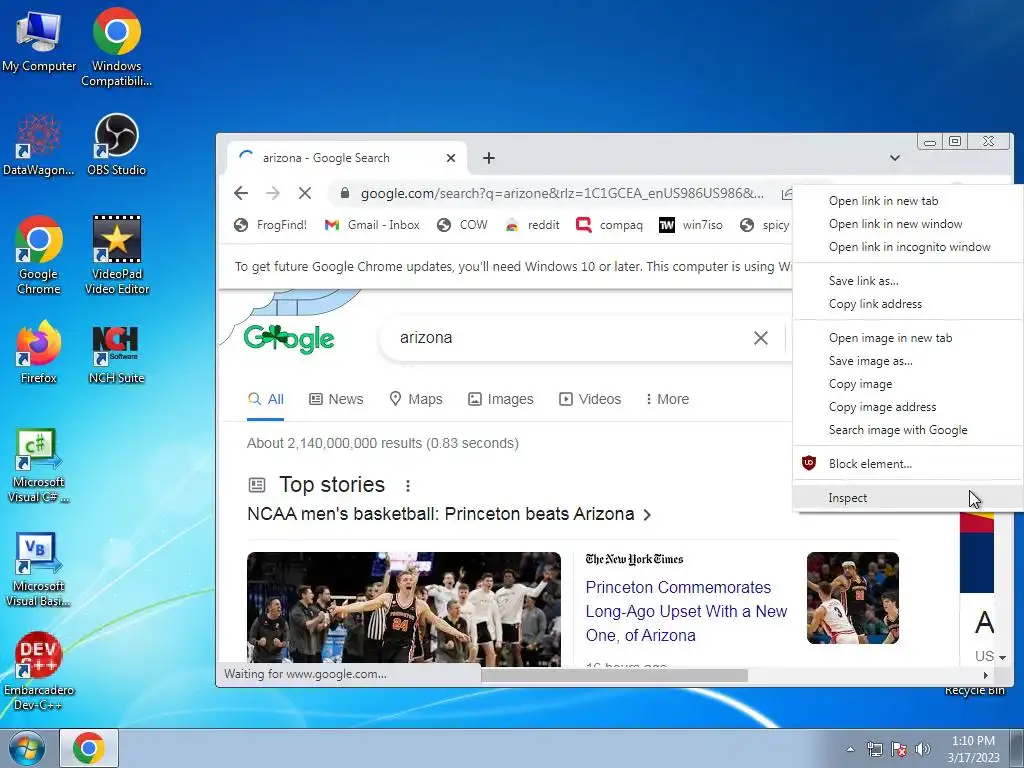Viewport: 1024px width, 768px height.
Task: Open the reddit bookmark
Action: [532, 225]
